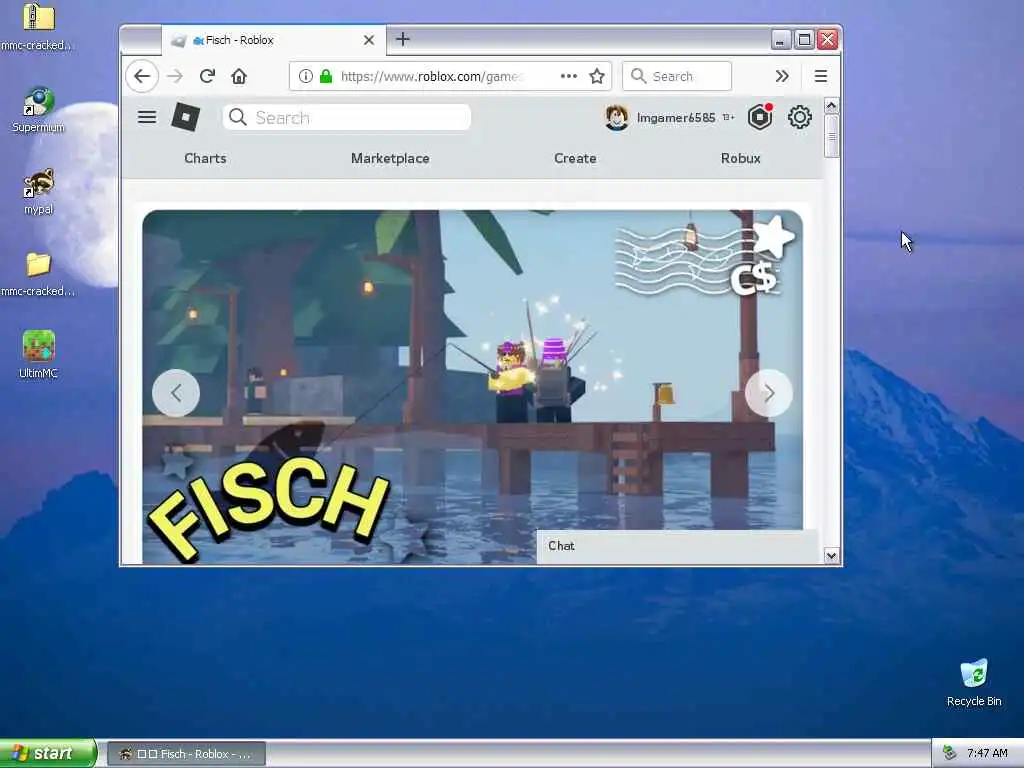This screenshot has height=768, width=1024.
Task: Open the lmgamer6585 profile name link
Action: pos(676,118)
